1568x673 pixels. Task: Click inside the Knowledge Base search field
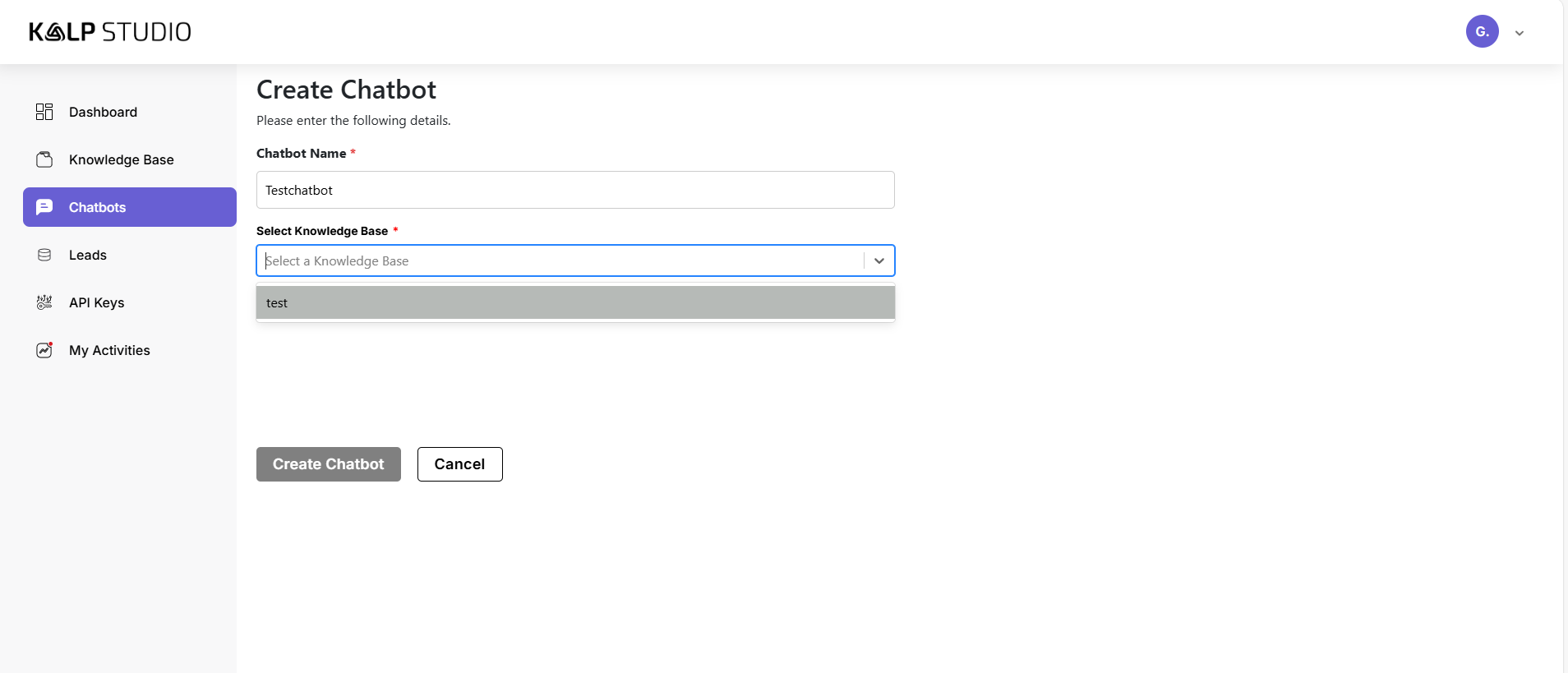click(x=559, y=260)
